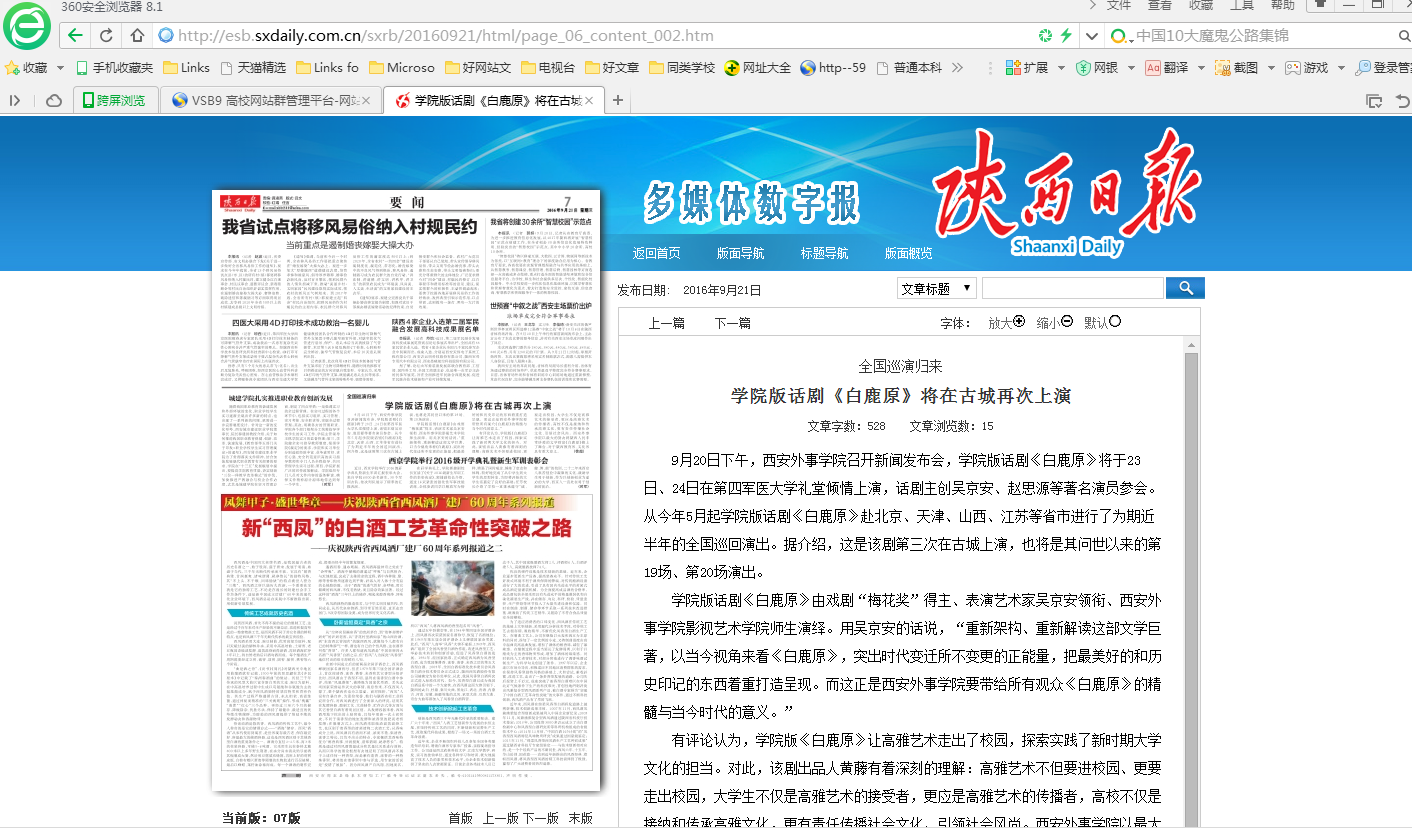
Task: Open the 网银 online banking tool
Action: [1097, 68]
